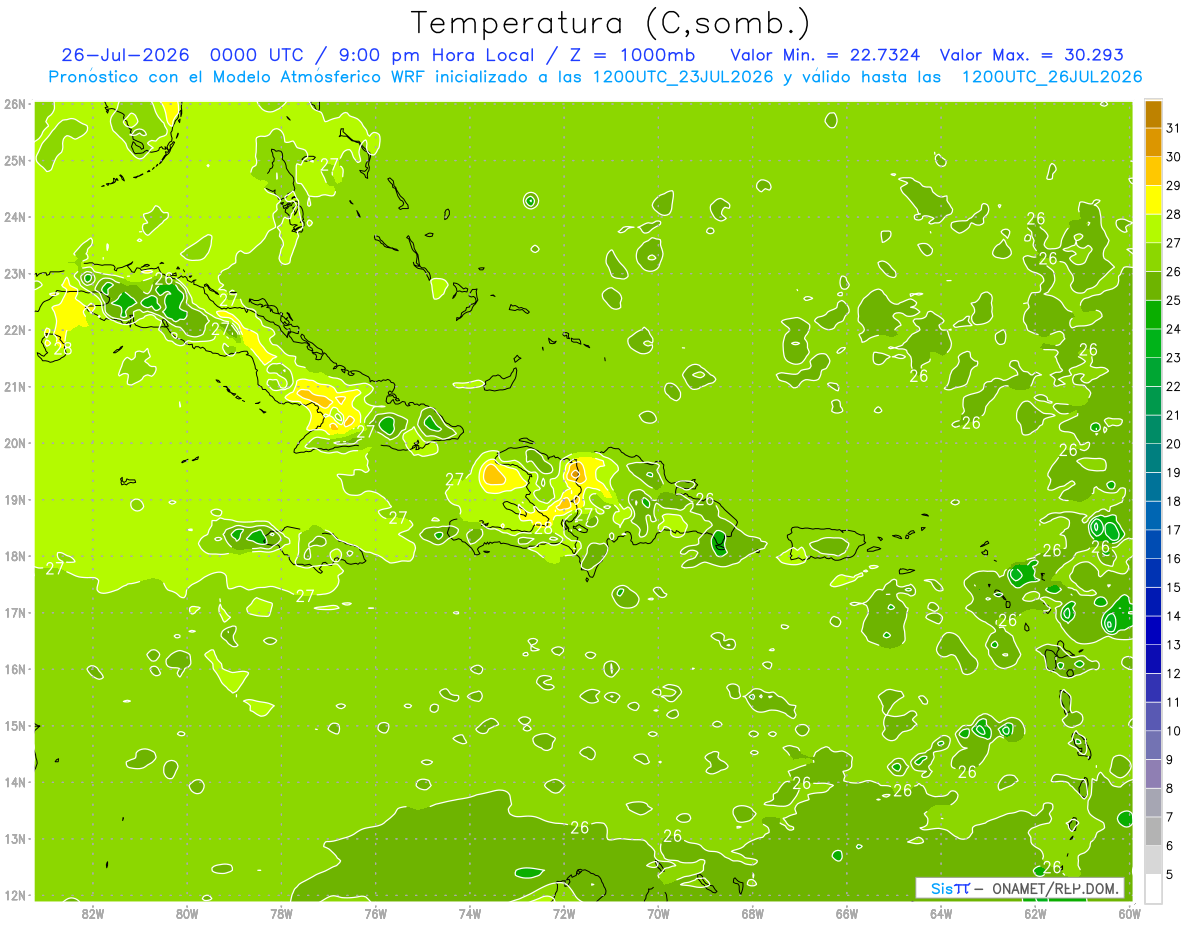Click the color bar label "24"
Image resolution: width=1200 pixels, height=927 pixels.
pos(1174,330)
